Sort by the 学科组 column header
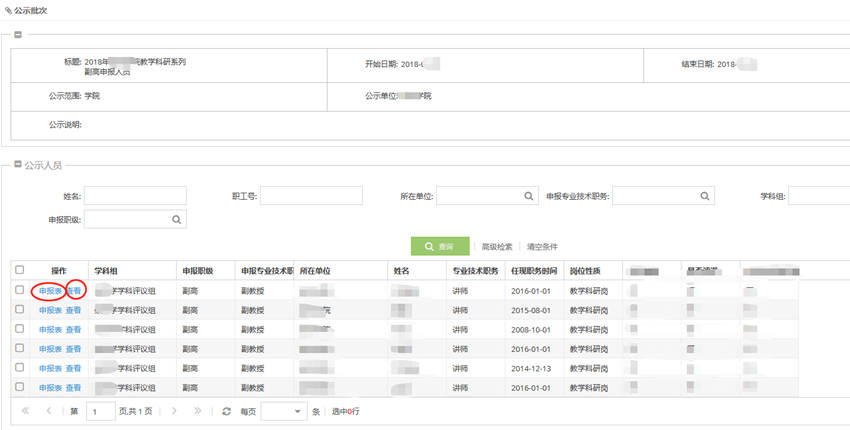The height and width of the screenshot is (430, 850). [x=106, y=271]
